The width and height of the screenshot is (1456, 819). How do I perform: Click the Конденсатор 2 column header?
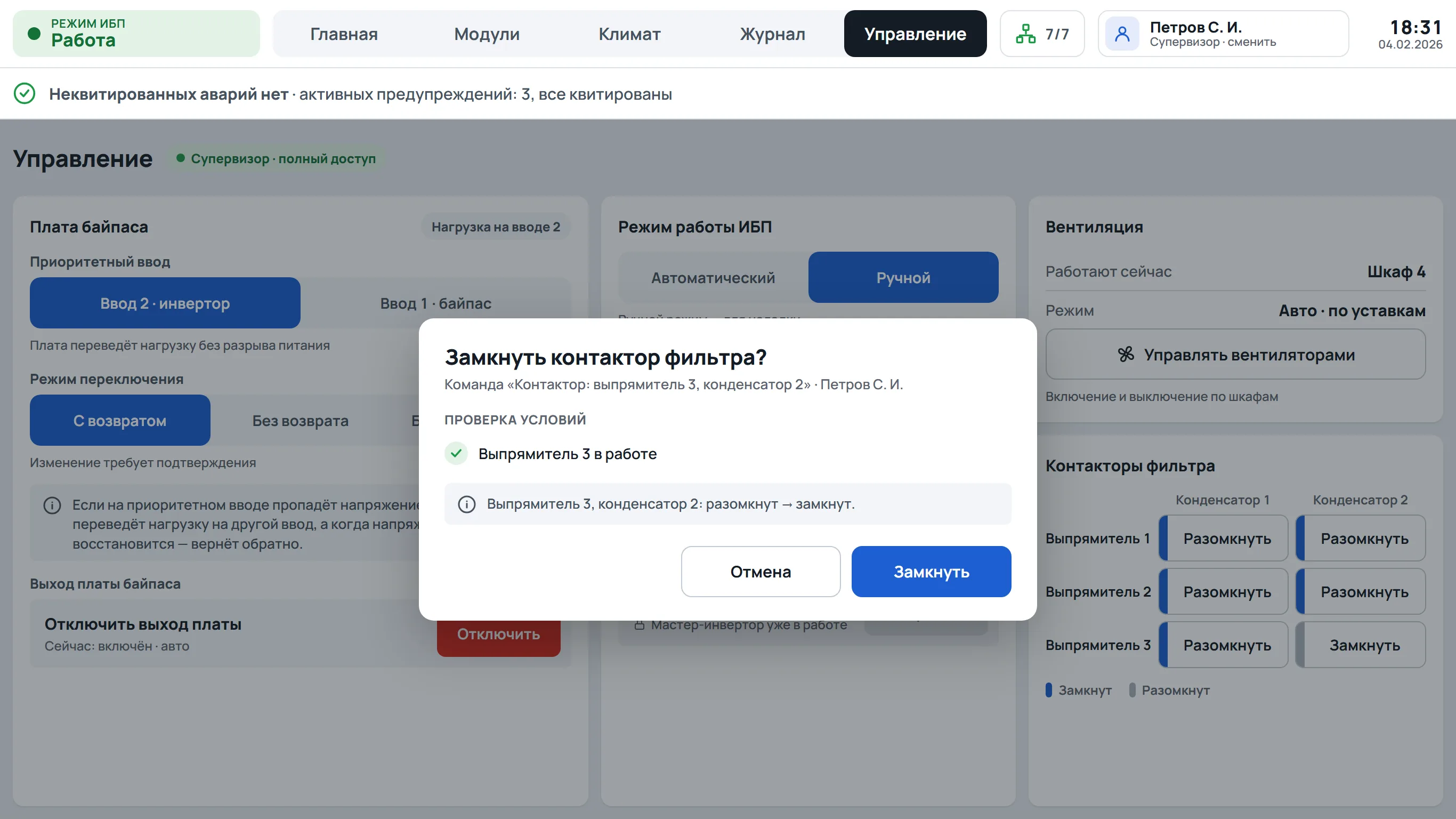coord(1360,500)
